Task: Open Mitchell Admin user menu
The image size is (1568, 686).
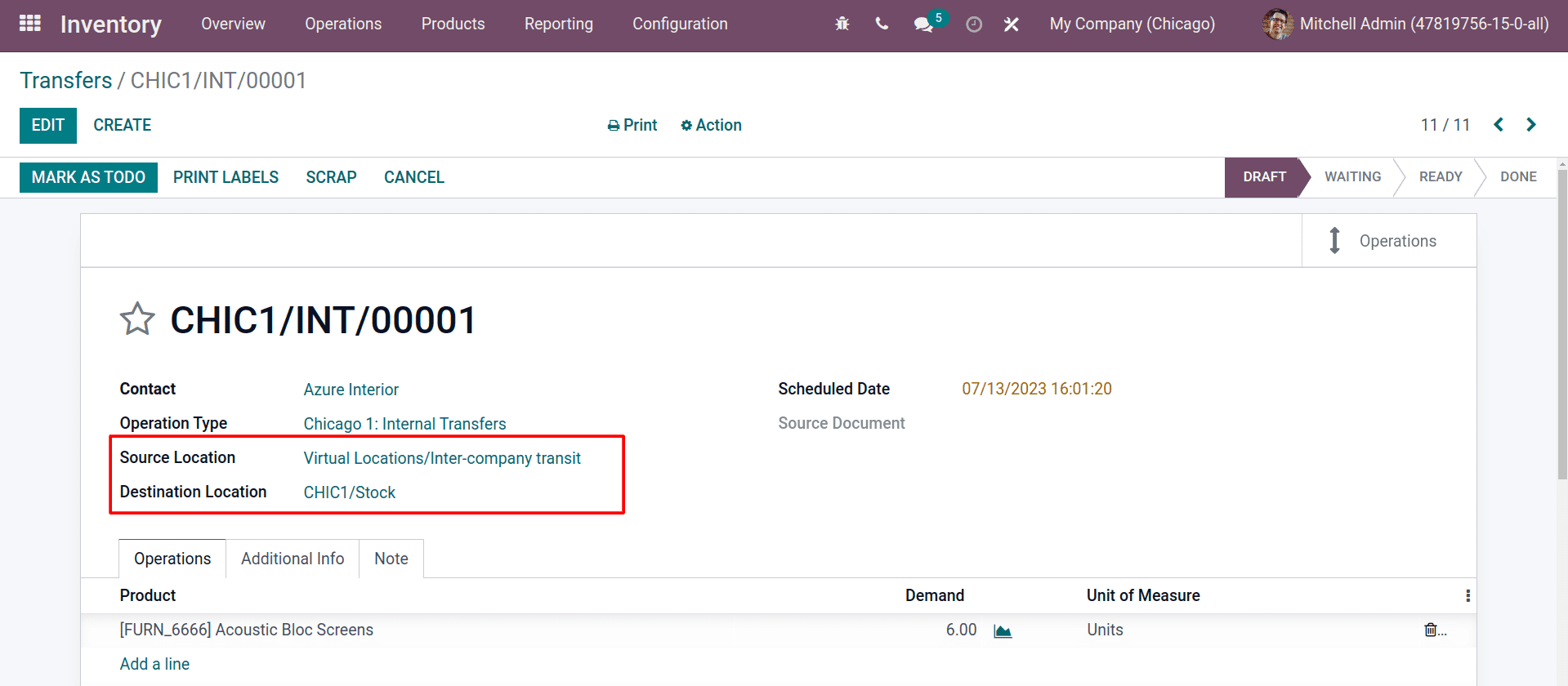Action: click(x=1405, y=24)
